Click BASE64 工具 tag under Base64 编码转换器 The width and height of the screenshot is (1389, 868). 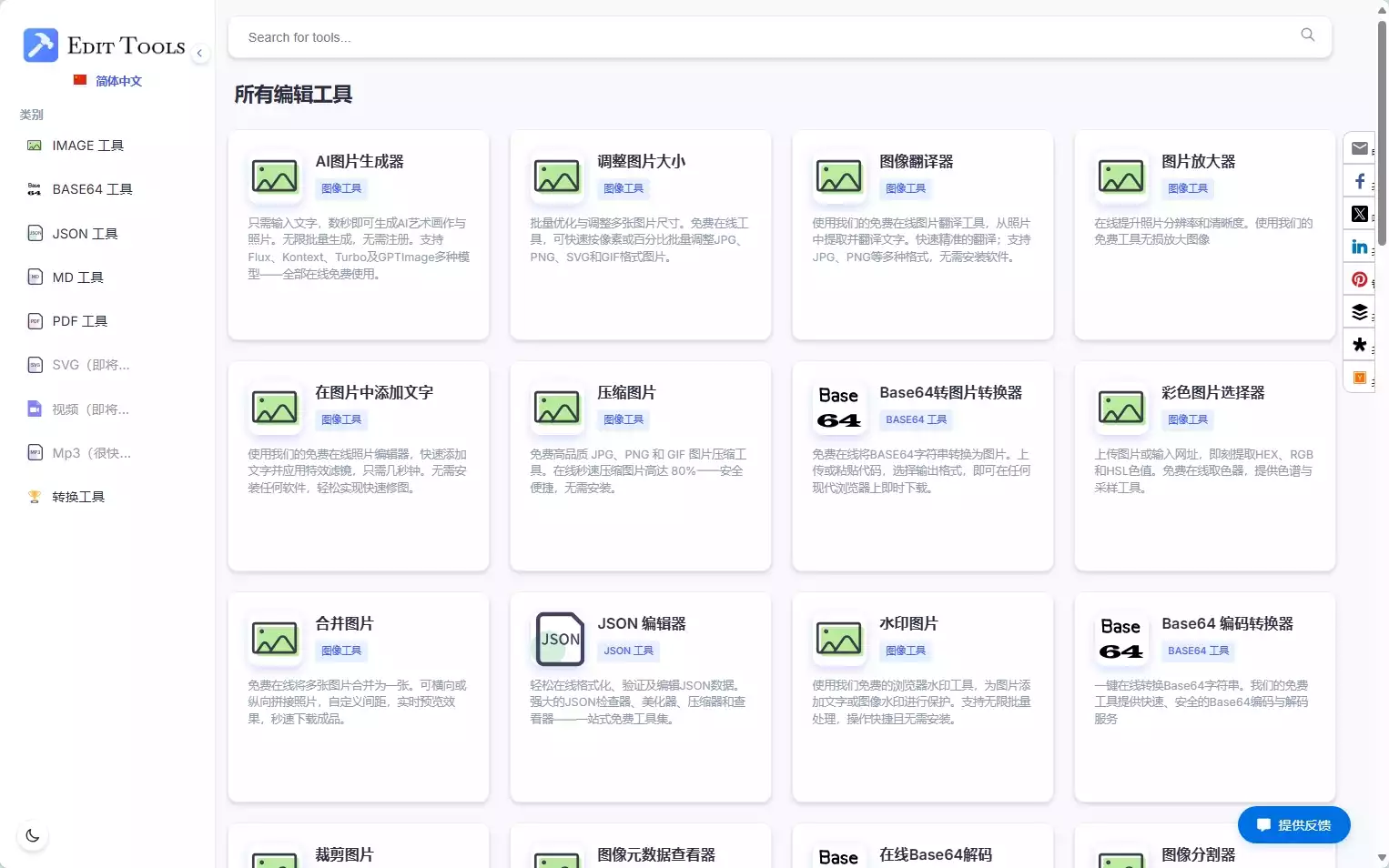tap(1199, 651)
